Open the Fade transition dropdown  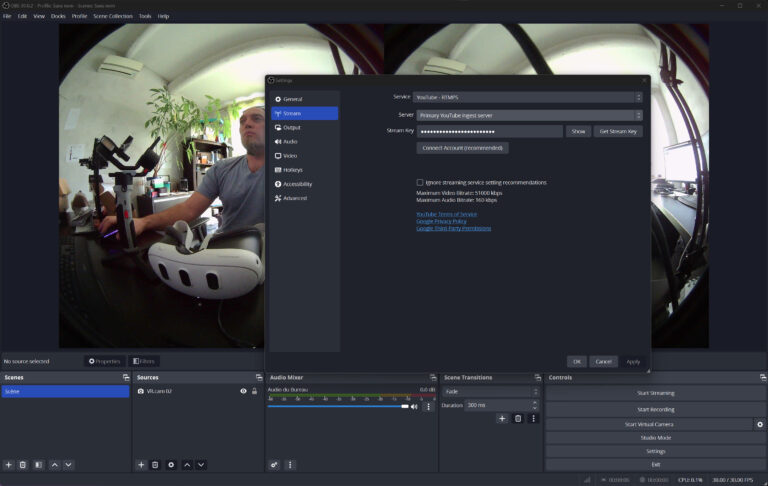coord(490,391)
